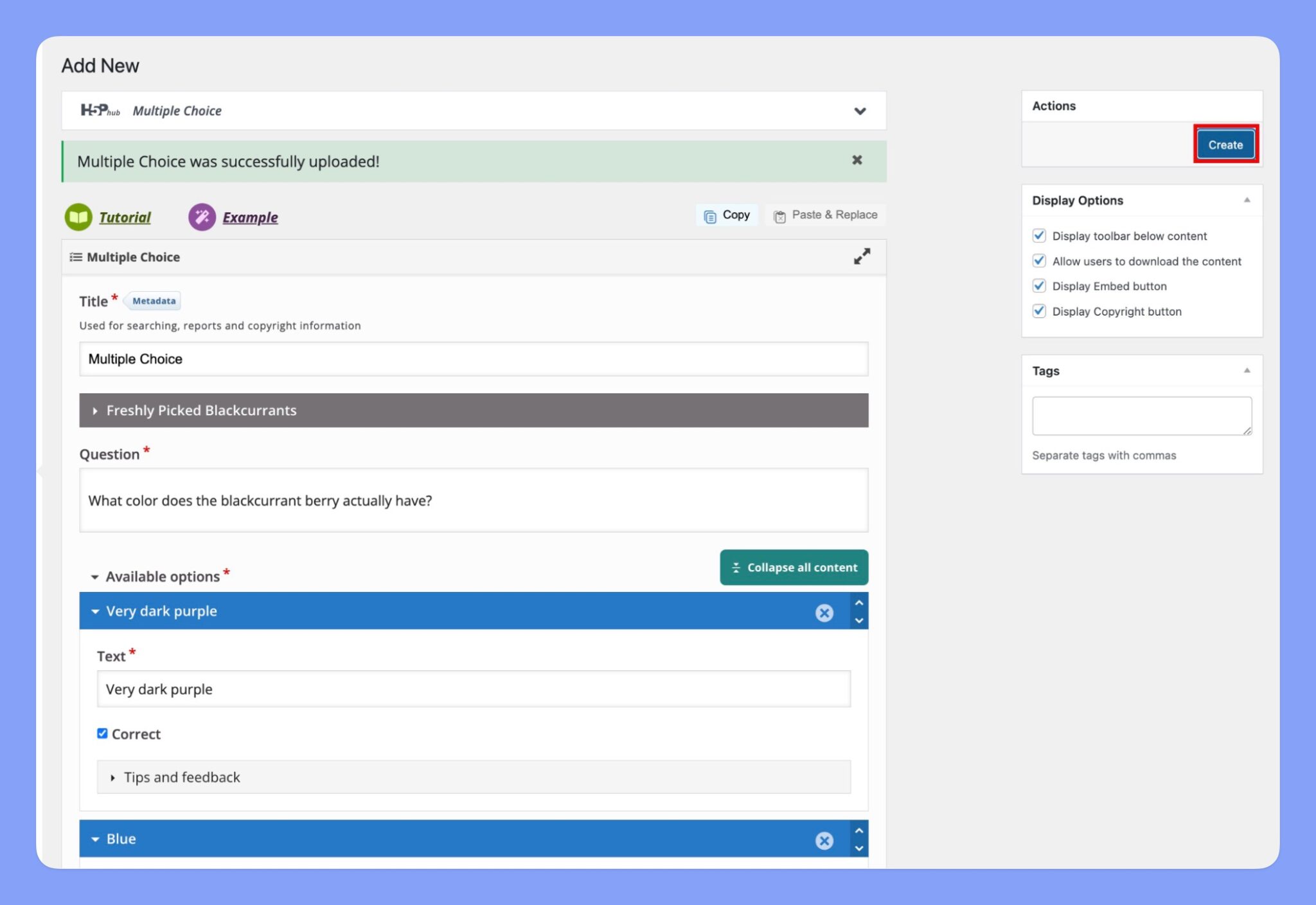This screenshot has height=905, width=1316.
Task: Expand the Tips and feedback section
Action: [182, 777]
